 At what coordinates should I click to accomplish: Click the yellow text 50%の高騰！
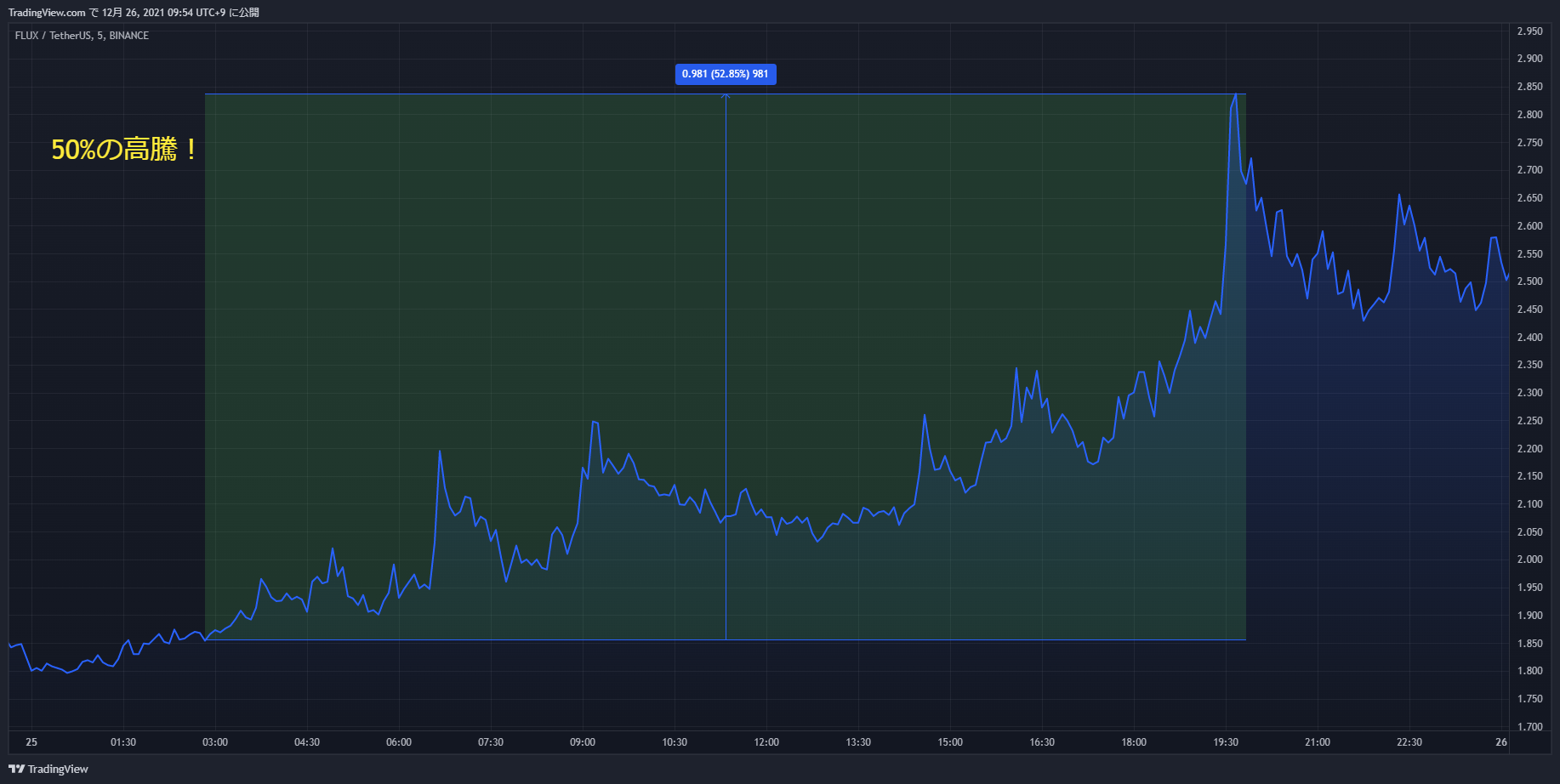(124, 150)
